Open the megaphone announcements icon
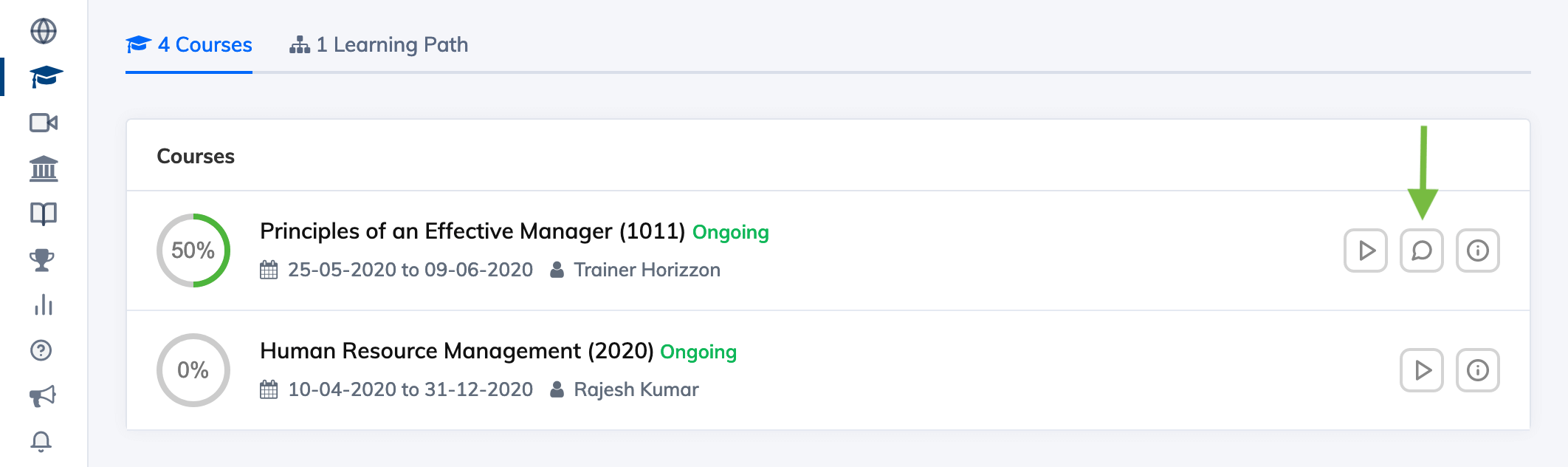The width and height of the screenshot is (1568, 467). tap(43, 396)
